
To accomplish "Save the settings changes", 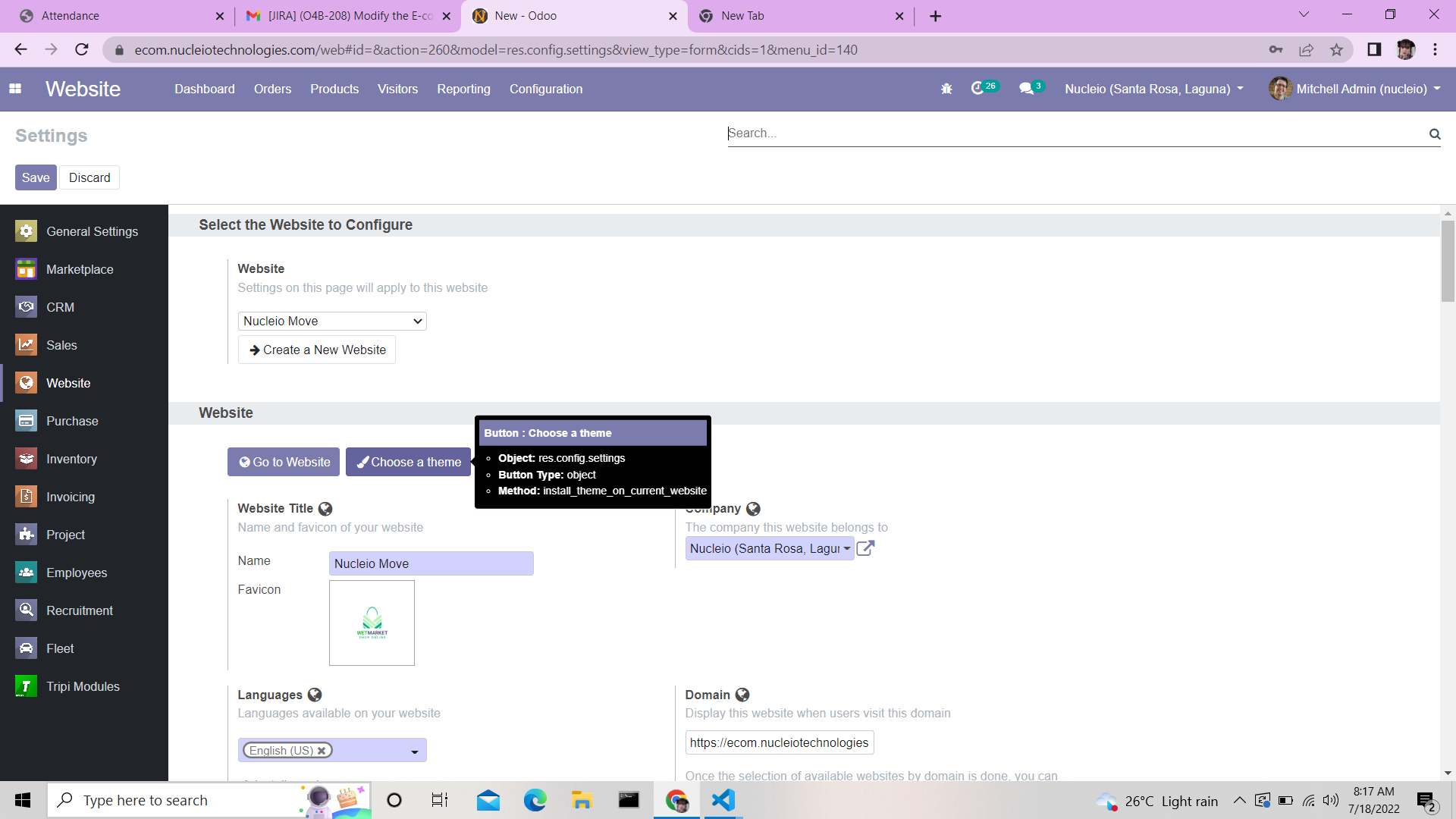I will [36, 177].
